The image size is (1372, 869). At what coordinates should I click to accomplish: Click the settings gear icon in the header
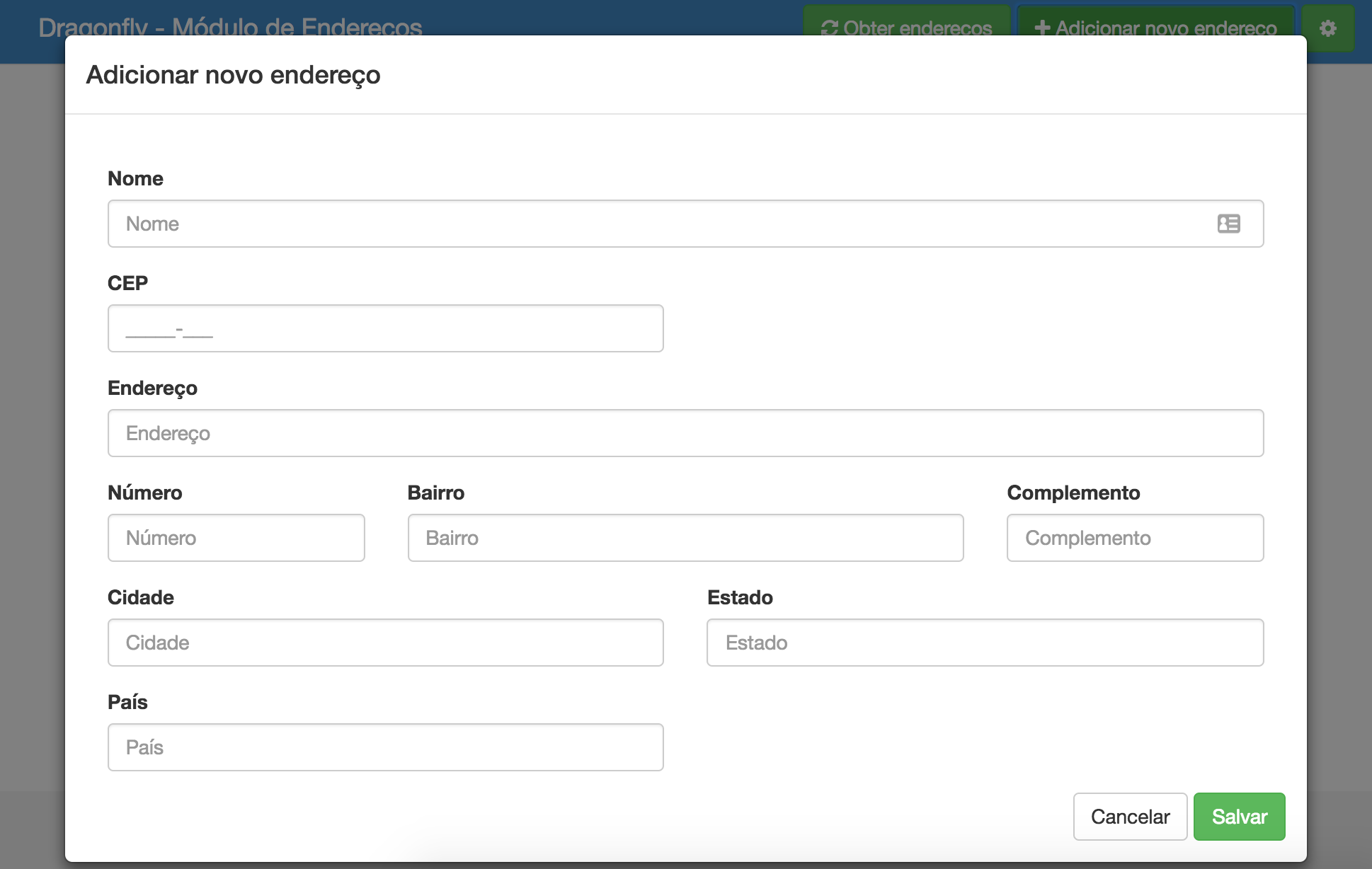(x=1328, y=28)
